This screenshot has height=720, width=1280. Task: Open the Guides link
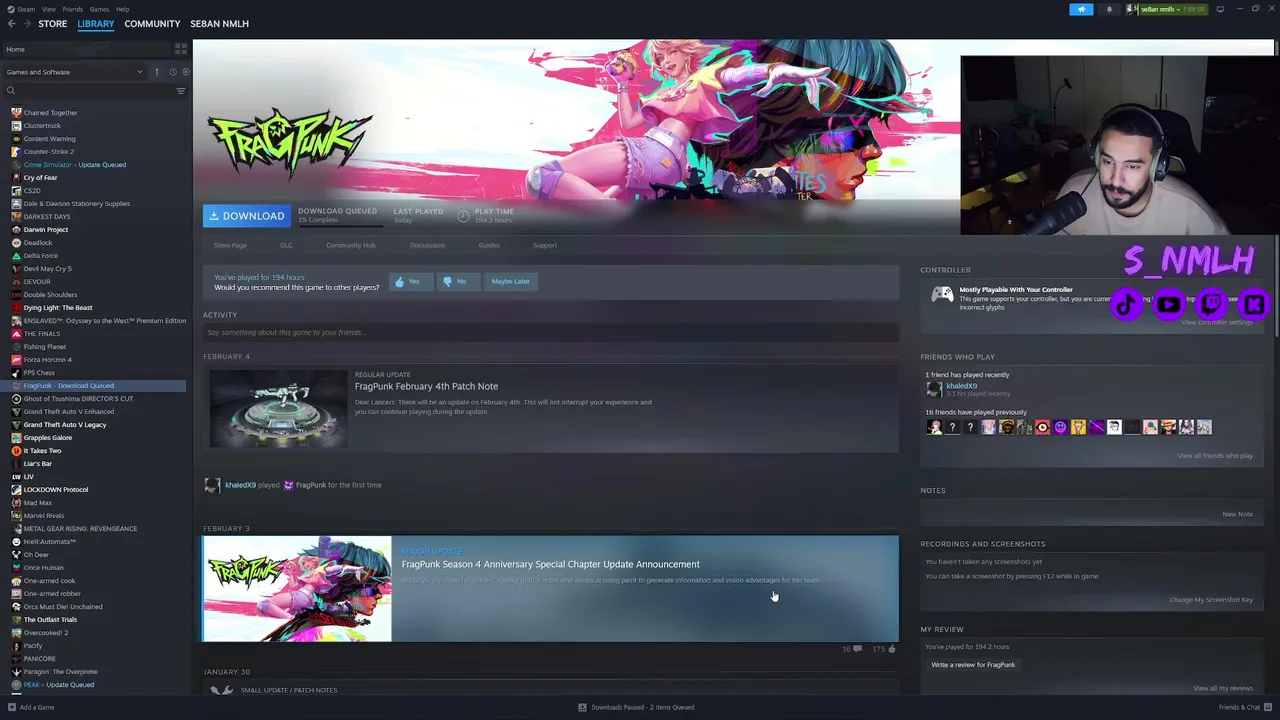tap(489, 245)
